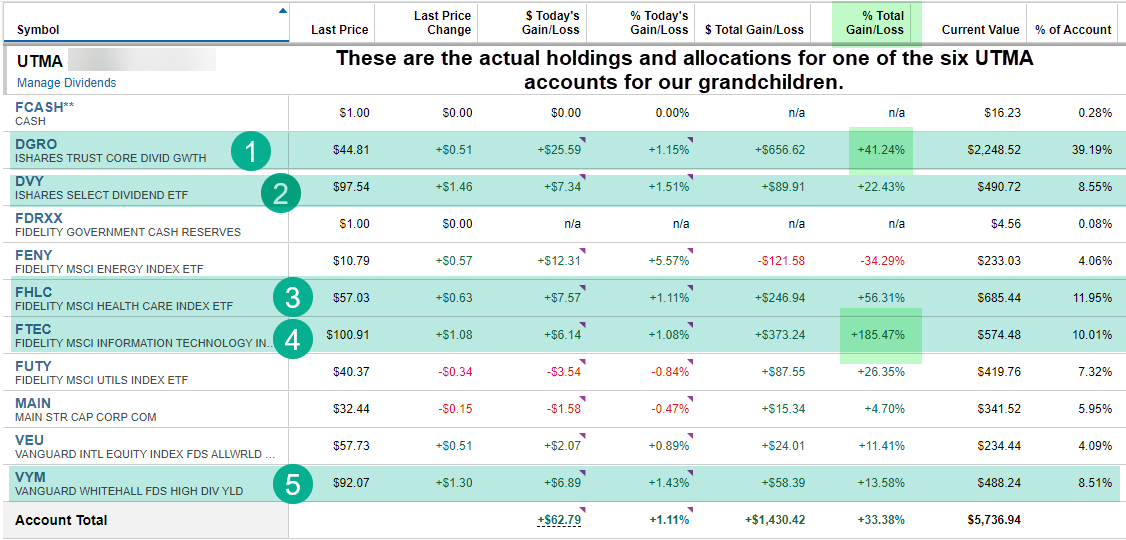The width and height of the screenshot is (1126, 540).
Task: Sort by Current Value column header
Action: click(980, 29)
